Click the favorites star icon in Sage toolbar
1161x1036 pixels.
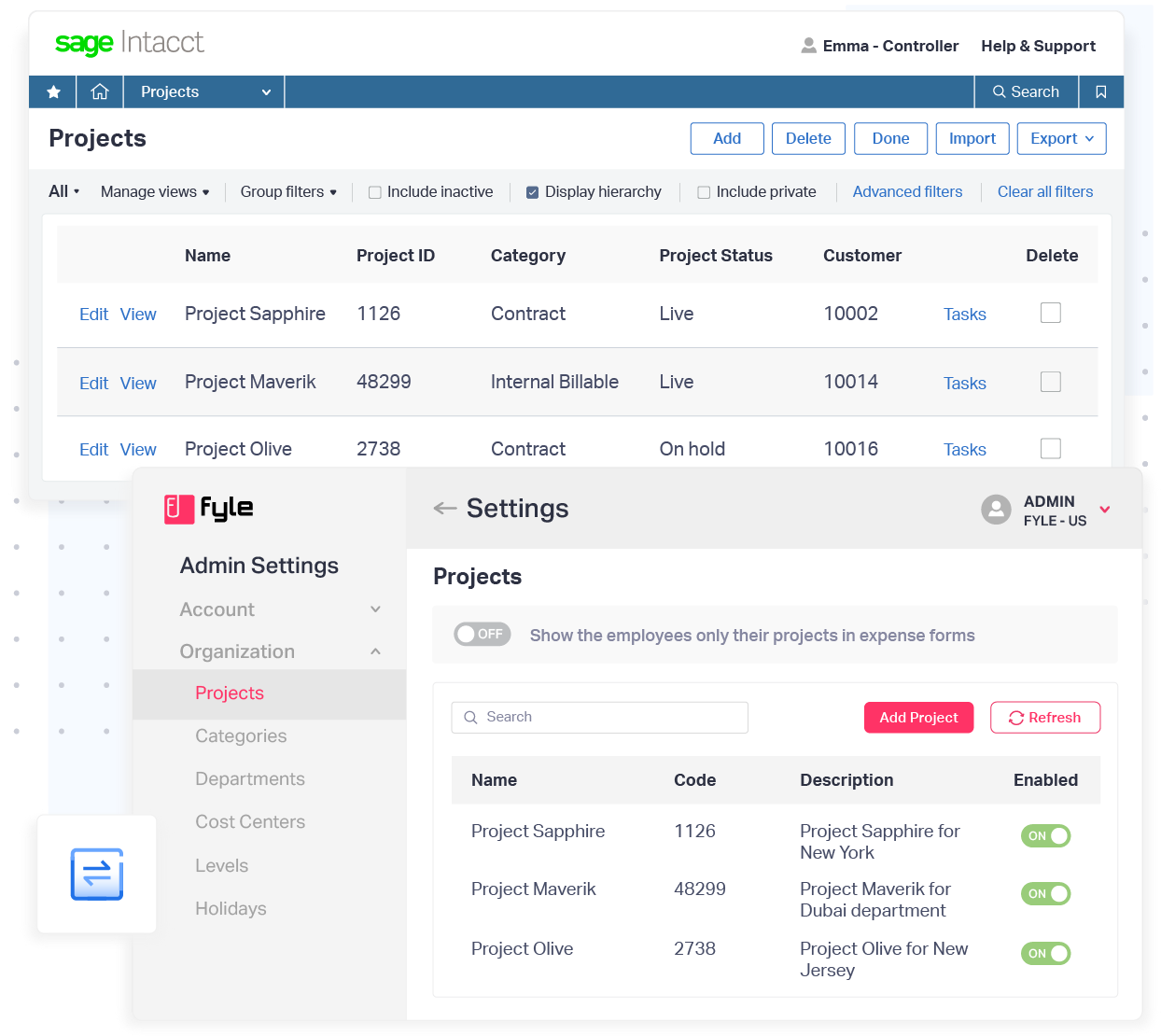click(53, 91)
